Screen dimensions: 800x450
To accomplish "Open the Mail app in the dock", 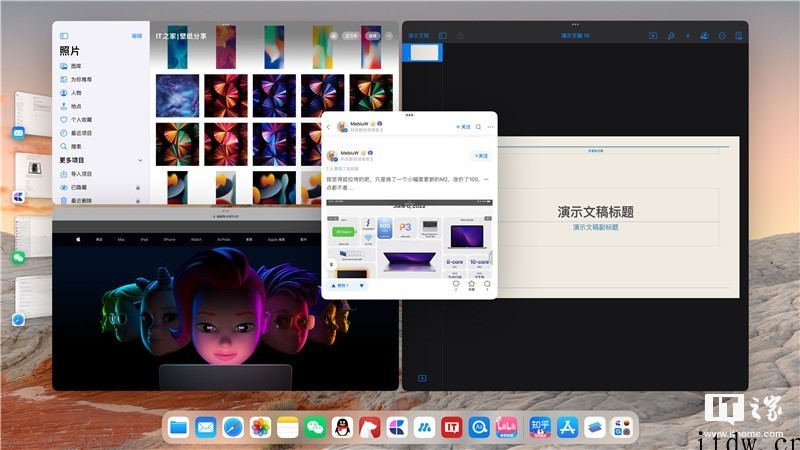I will [206, 428].
